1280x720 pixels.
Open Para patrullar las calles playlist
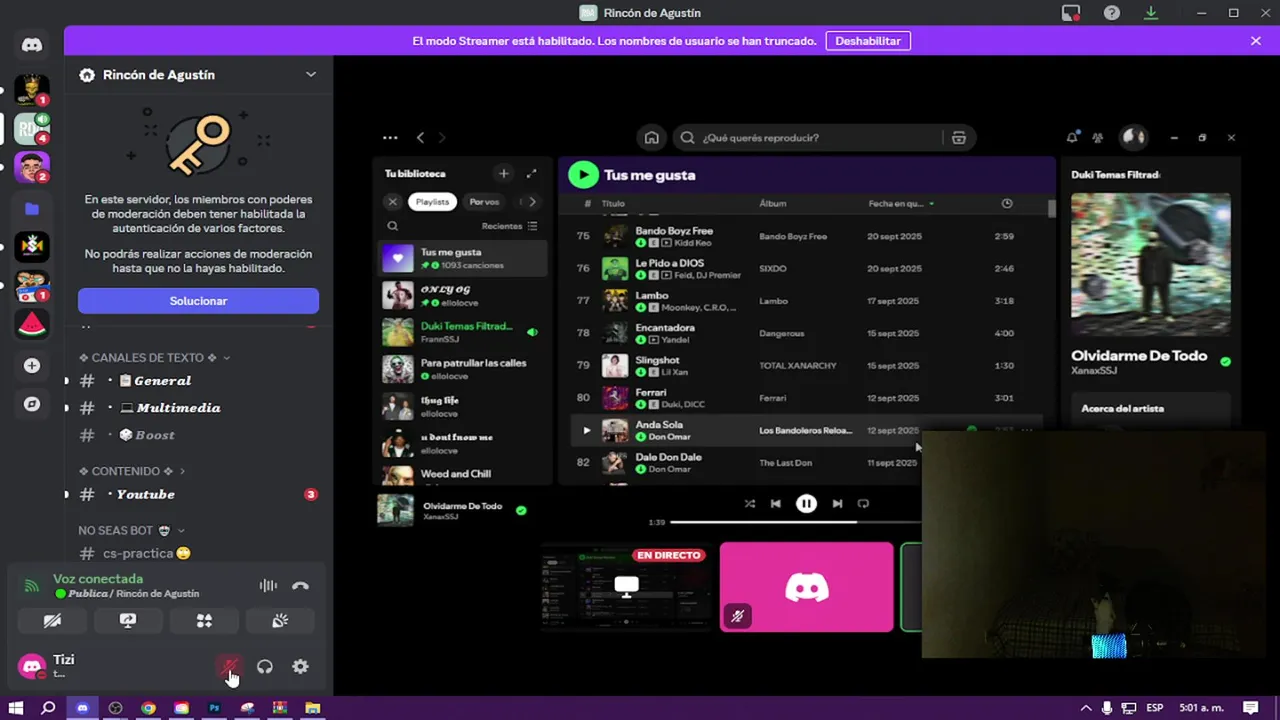tap(464, 369)
